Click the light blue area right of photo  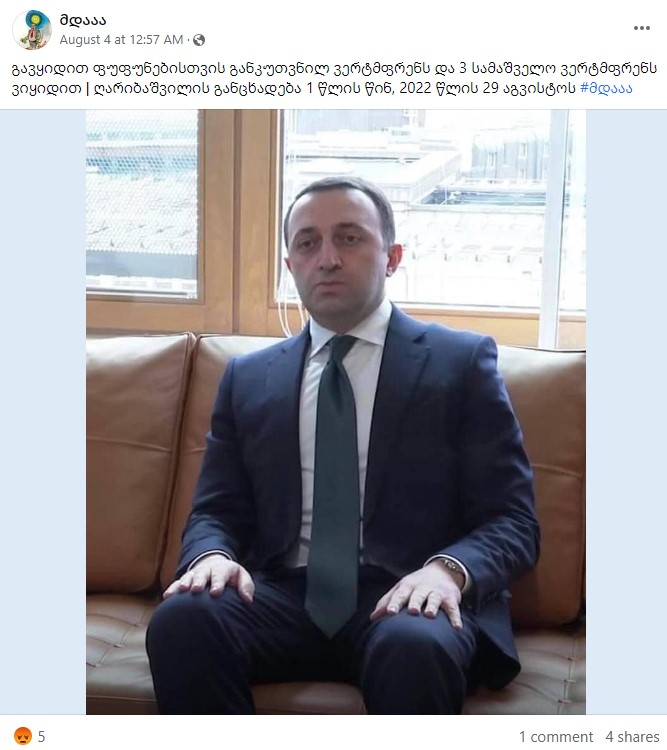[626, 412]
